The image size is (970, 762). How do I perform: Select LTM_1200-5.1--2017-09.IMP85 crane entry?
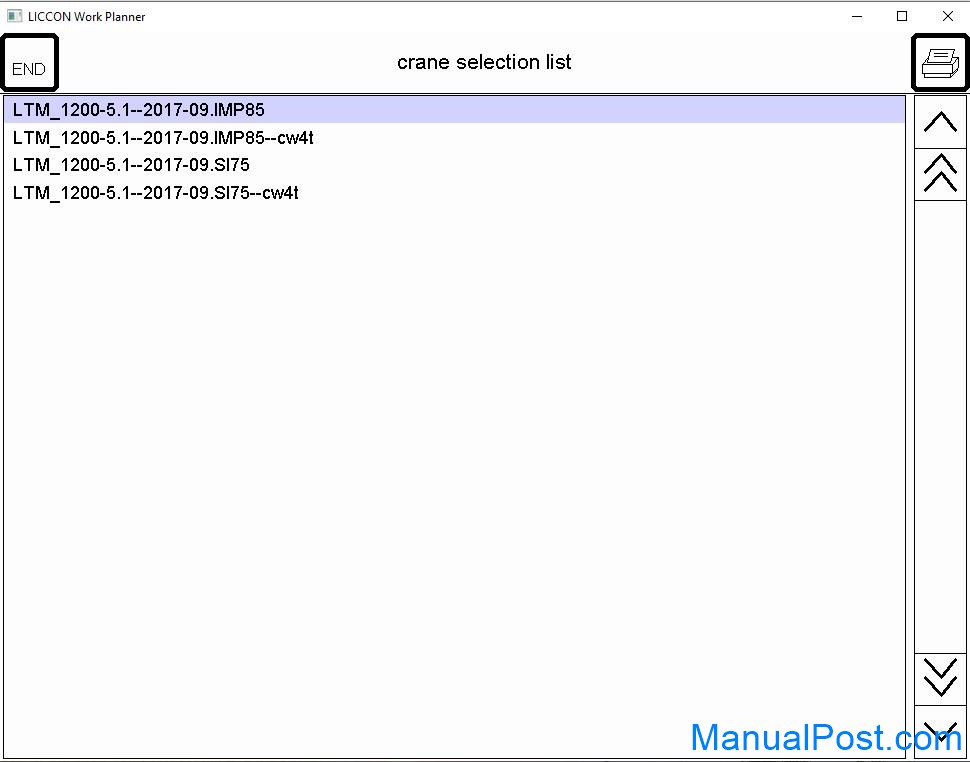tap(455, 109)
